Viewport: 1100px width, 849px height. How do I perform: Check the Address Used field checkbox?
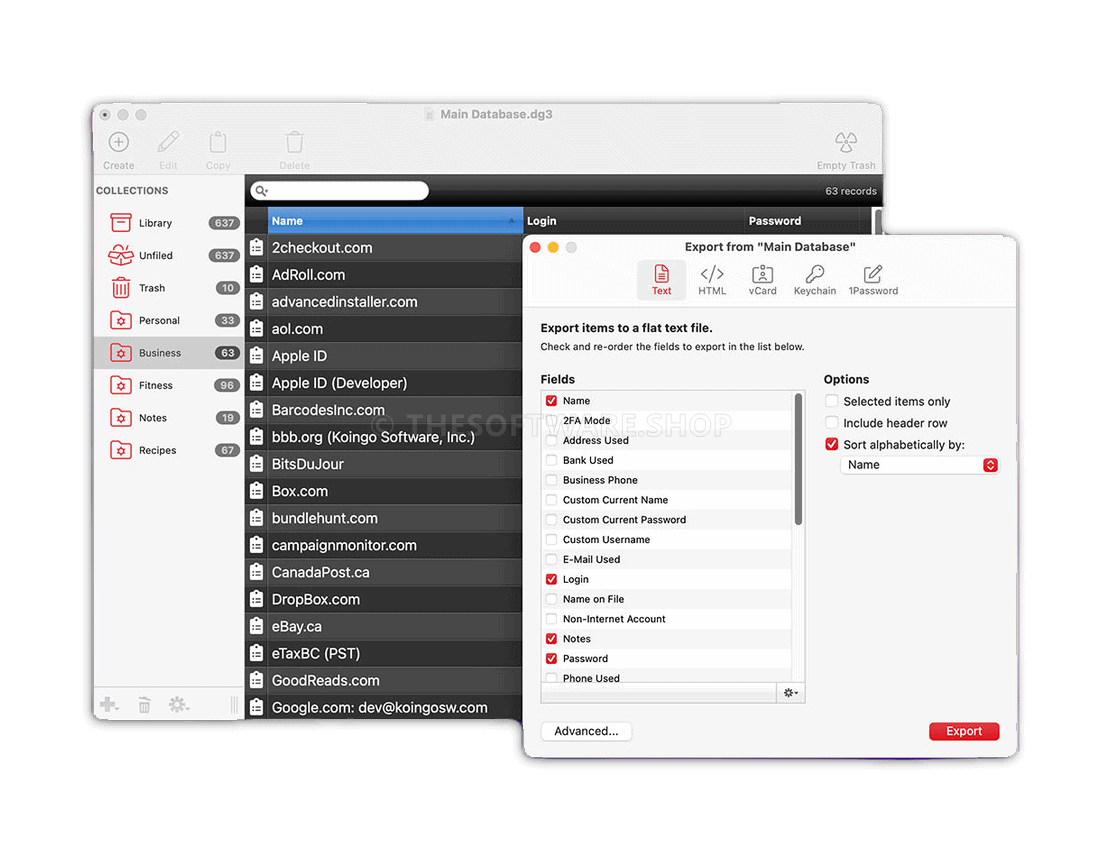click(551, 441)
